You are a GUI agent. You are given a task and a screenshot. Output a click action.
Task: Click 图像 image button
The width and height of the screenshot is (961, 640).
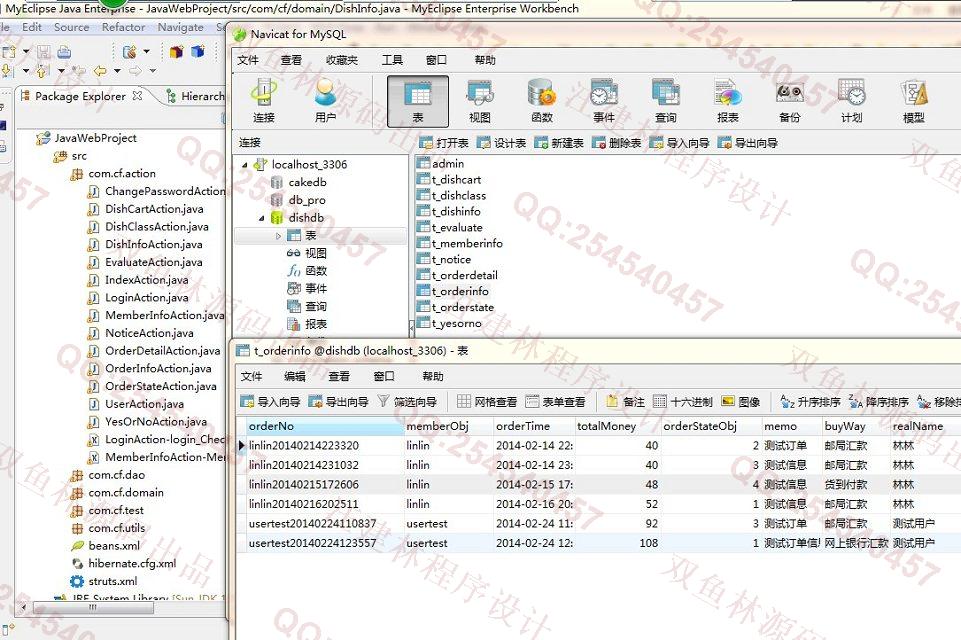click(x=741, y=402)
